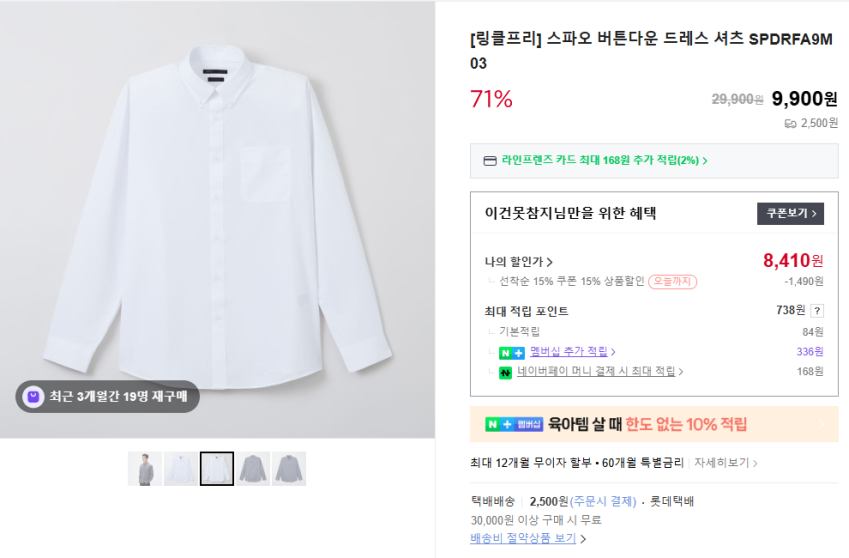
Task: Click the card icon in Line Friends banner
Action: click(490, 160)
